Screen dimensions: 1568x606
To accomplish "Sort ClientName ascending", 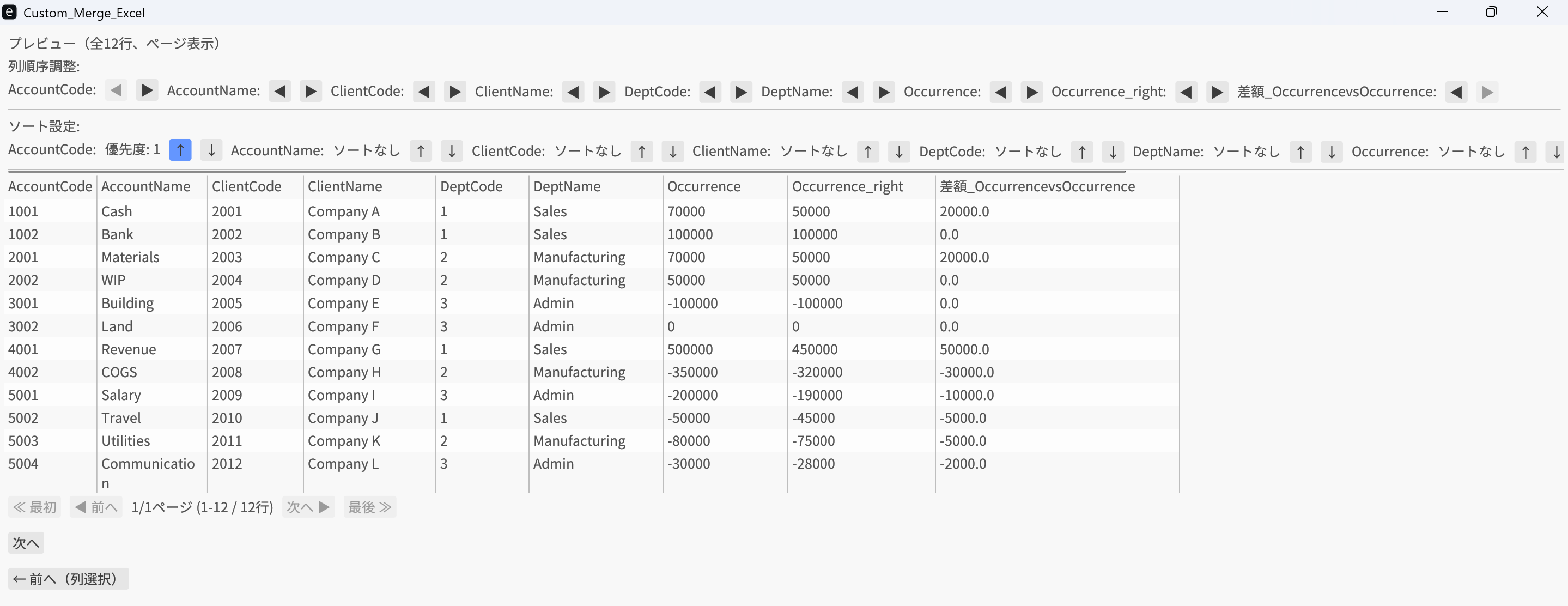I will (x=868, y=152).
